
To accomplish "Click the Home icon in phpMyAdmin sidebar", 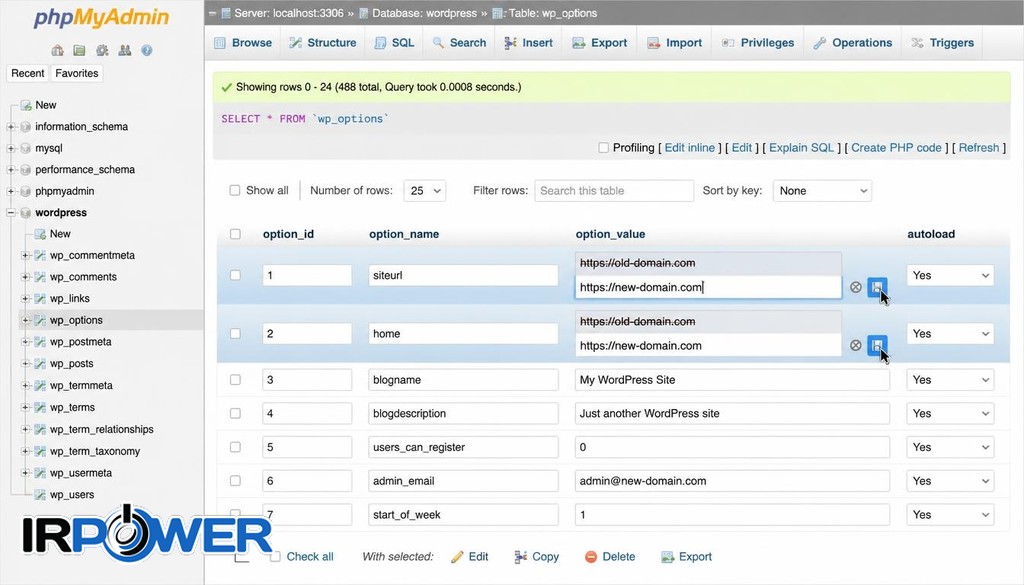I will click(57, 50).
